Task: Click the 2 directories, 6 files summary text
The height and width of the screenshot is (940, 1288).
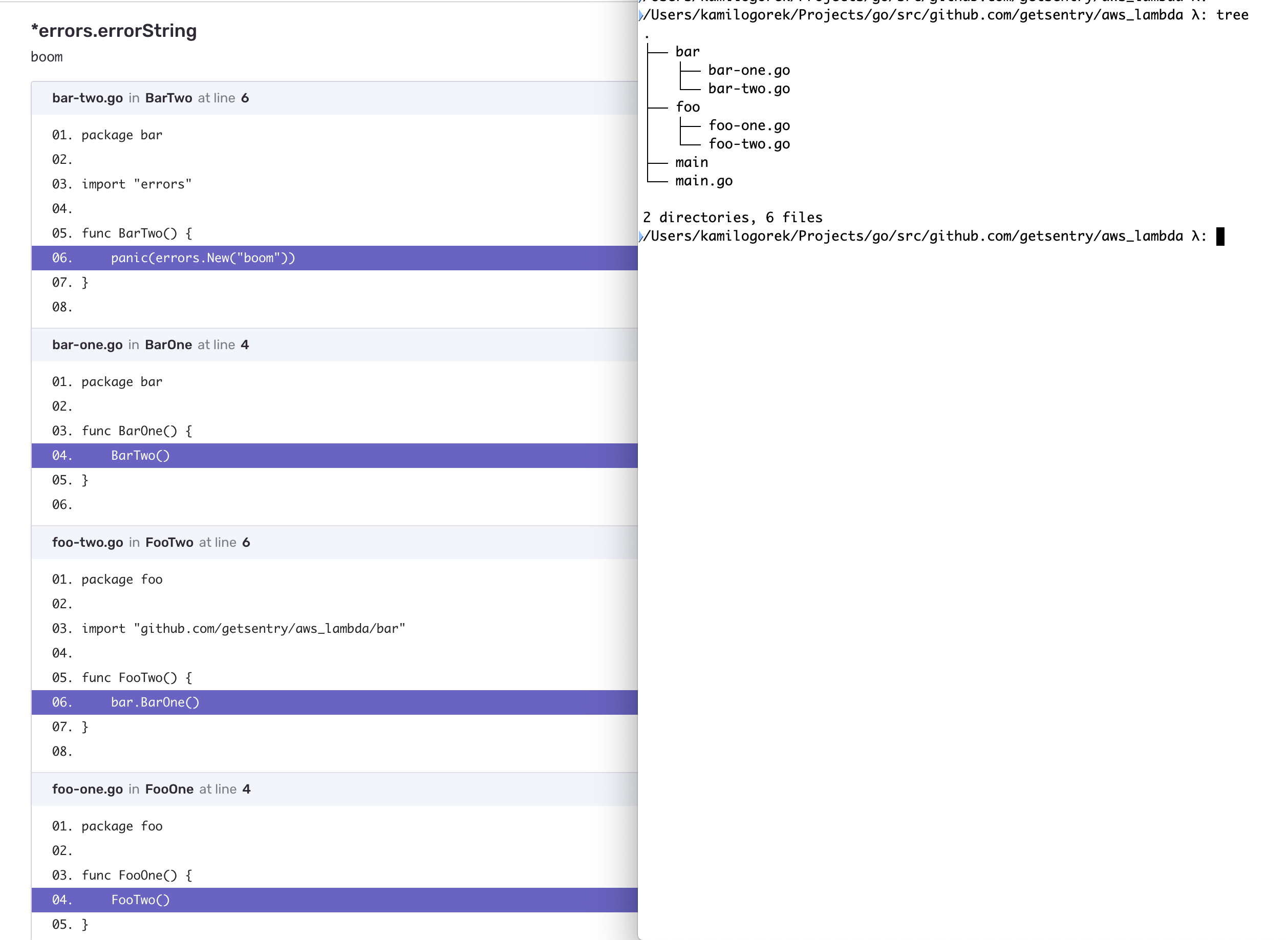Action: pyautogui.click(x=733, y=217)
